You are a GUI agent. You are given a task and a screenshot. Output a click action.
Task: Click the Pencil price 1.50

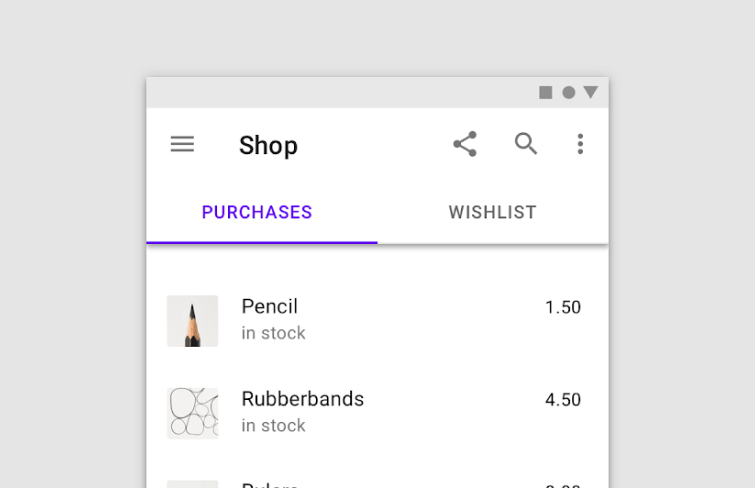[x=563, y=308]
